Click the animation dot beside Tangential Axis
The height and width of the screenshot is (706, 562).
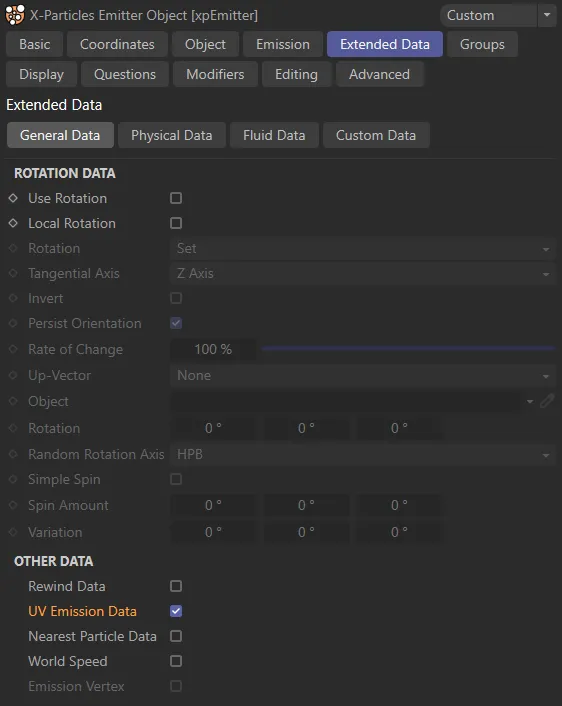(13, 273)
